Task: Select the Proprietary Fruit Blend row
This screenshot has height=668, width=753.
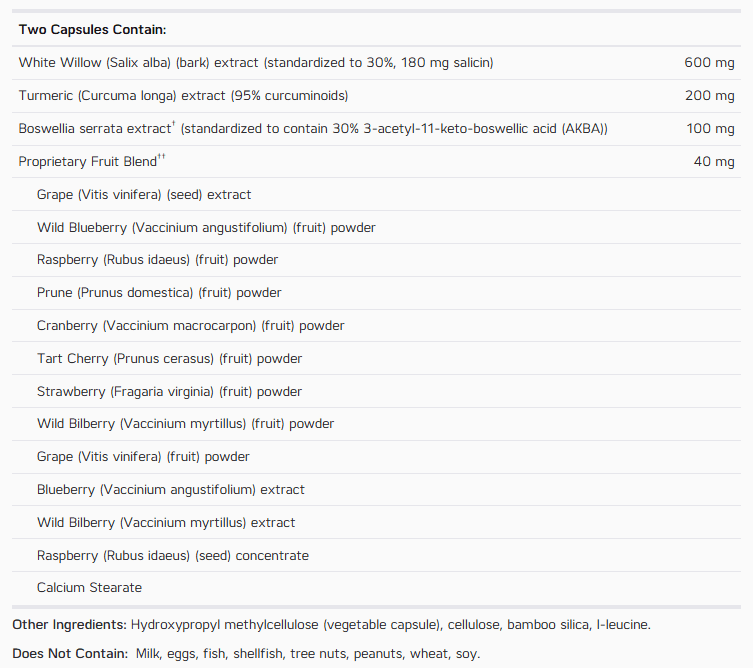Action: pyautogui.click(x=376, y=161)
